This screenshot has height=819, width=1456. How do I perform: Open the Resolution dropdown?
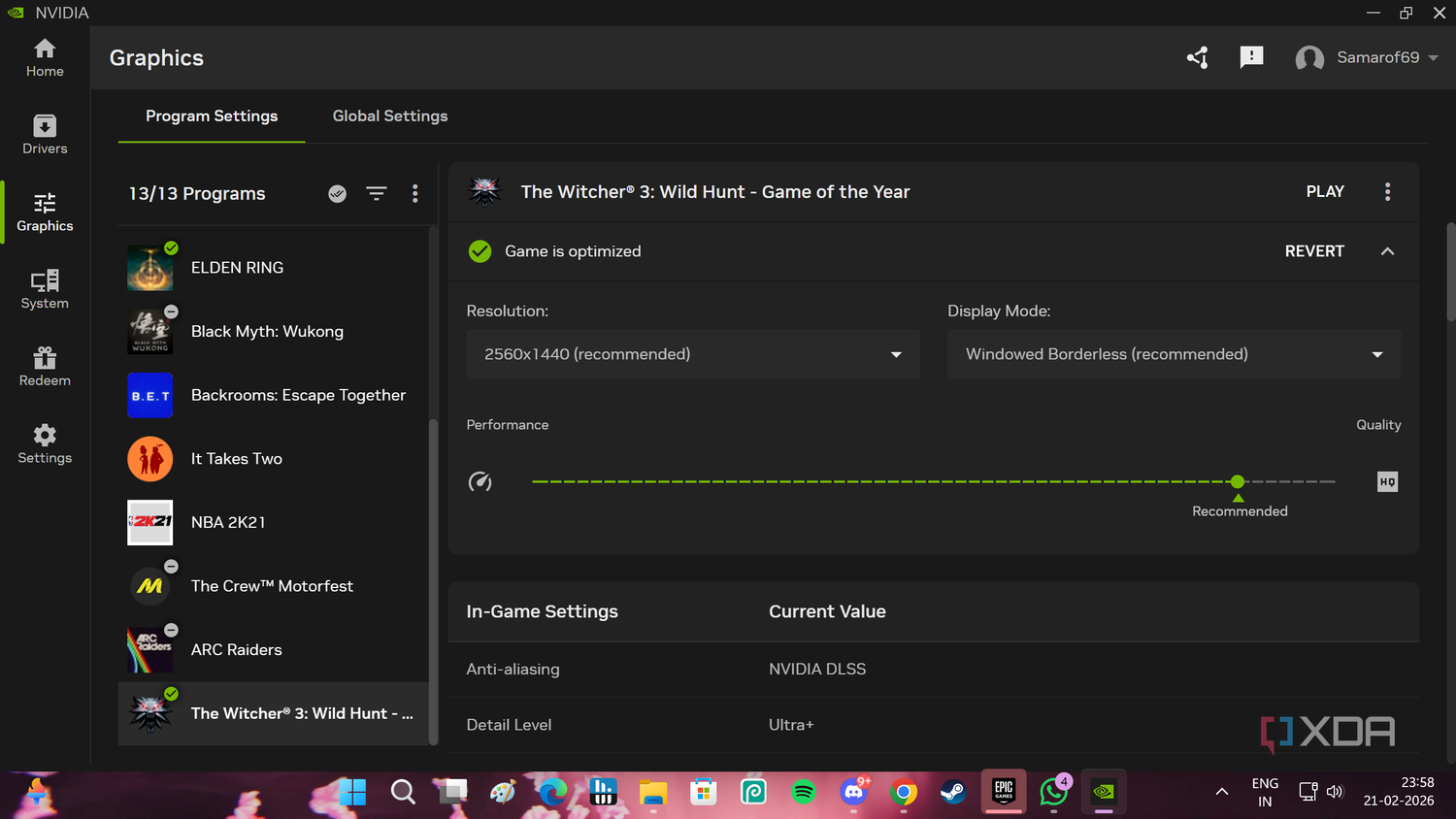tap(693, 354)
